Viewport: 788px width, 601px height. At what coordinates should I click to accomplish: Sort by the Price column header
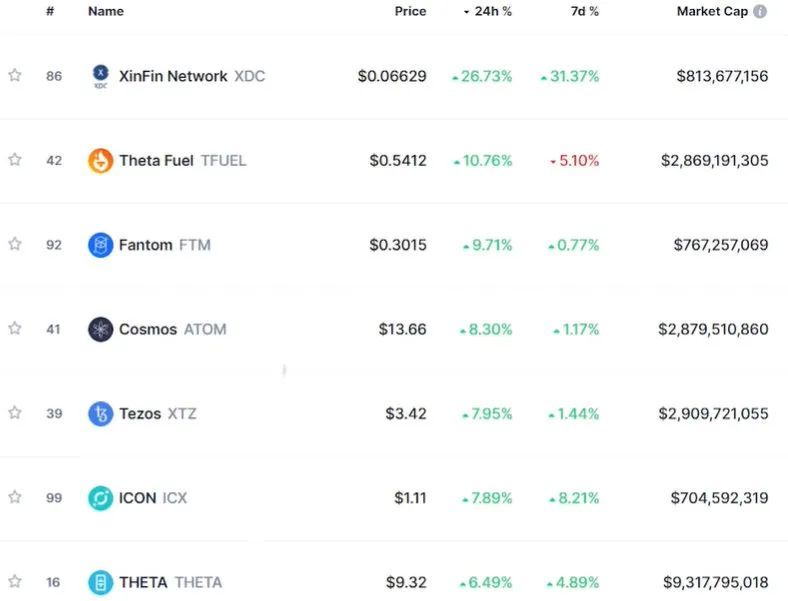[x=410, y=12]
